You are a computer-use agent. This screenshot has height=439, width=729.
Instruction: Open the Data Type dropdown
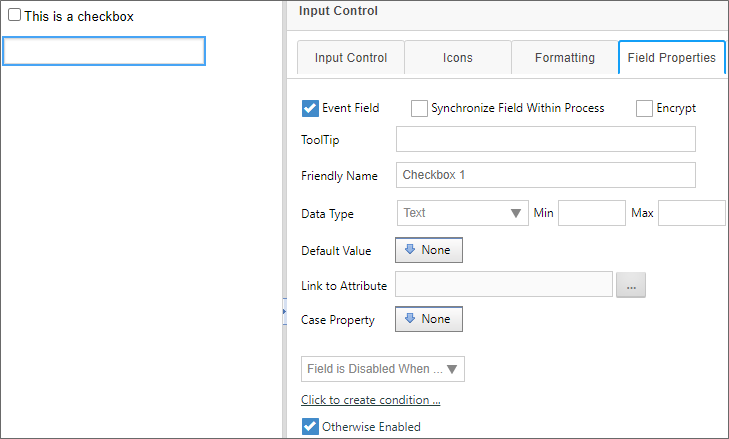(462, 213)
